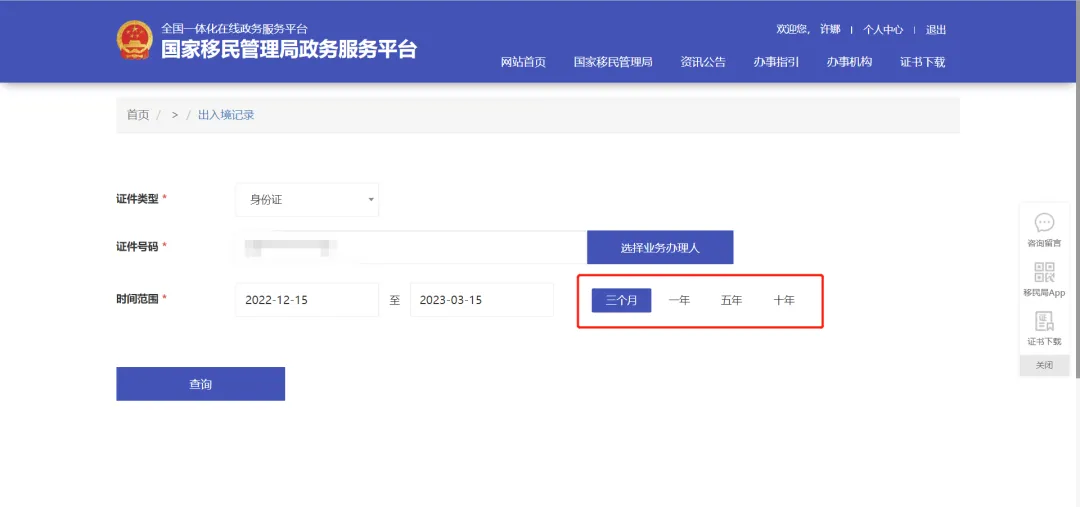Click the 退出 logout link
1080x507 pixels.
(936, 30)
